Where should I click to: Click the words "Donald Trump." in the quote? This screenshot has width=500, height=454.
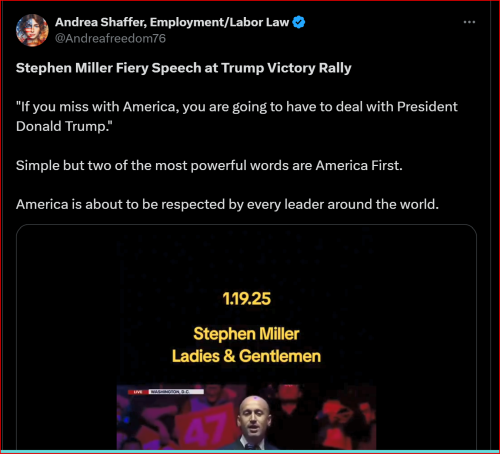pos(64,127)
